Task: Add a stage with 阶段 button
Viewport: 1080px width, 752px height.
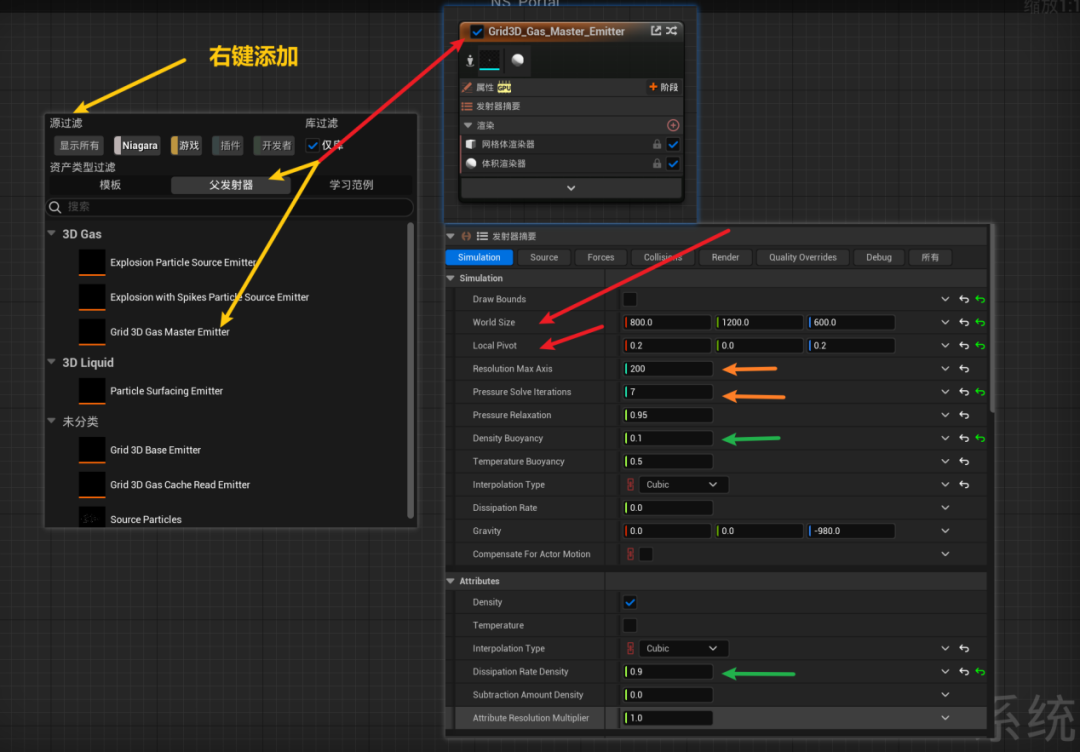Action: click(663, 87)
